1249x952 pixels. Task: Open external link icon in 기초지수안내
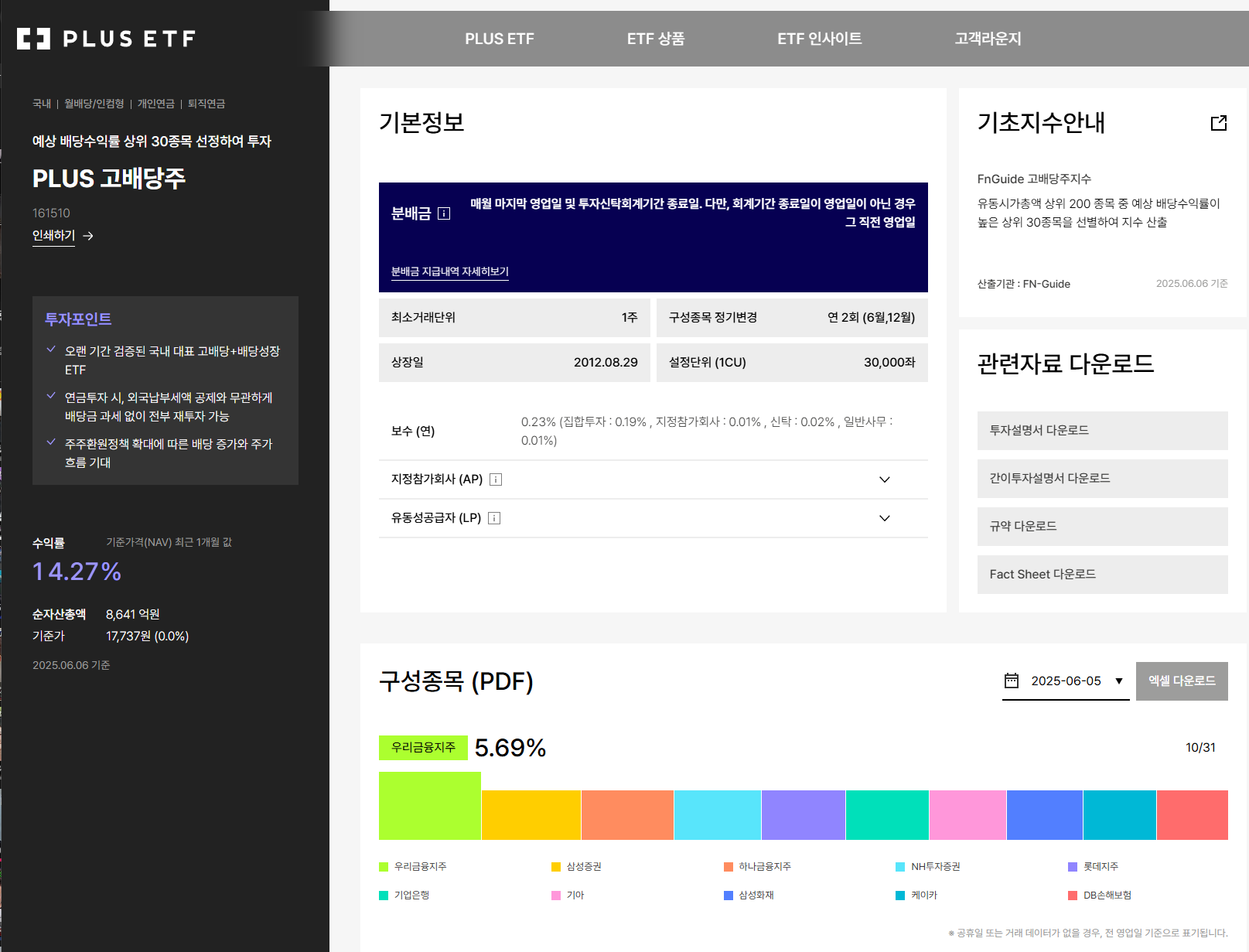1219,123
